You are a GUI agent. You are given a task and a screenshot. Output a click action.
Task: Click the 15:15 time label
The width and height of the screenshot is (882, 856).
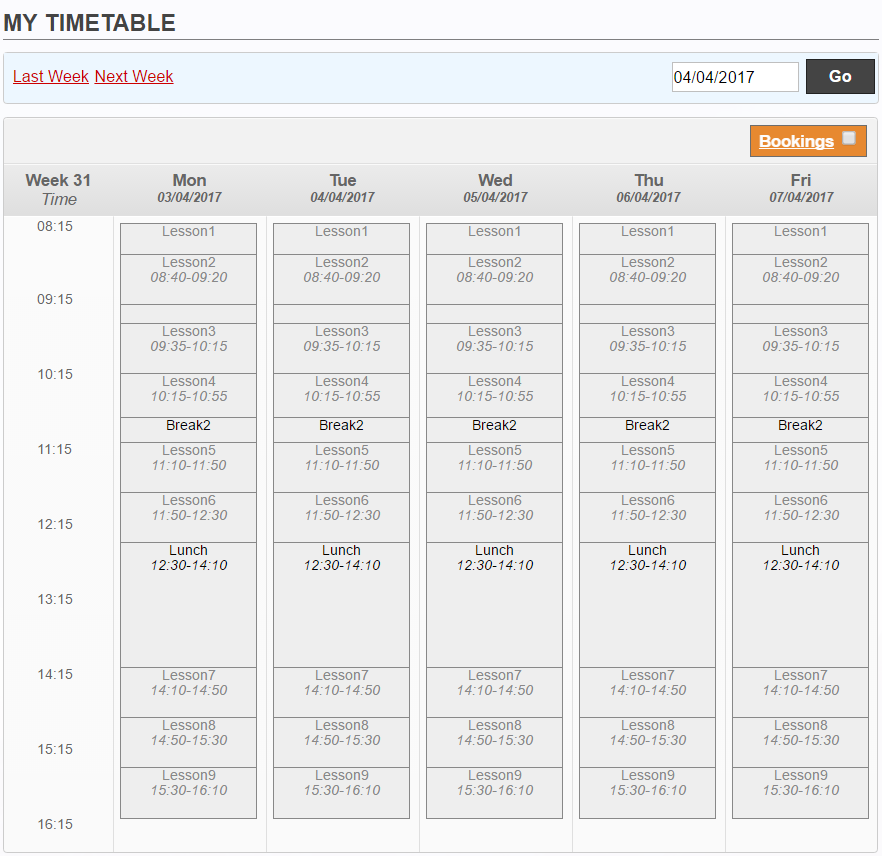point(55,749)
